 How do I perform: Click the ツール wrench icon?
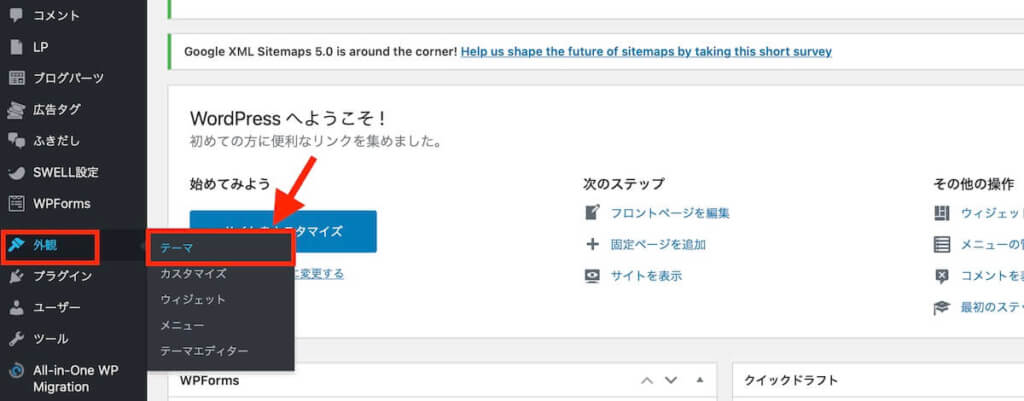16,339
